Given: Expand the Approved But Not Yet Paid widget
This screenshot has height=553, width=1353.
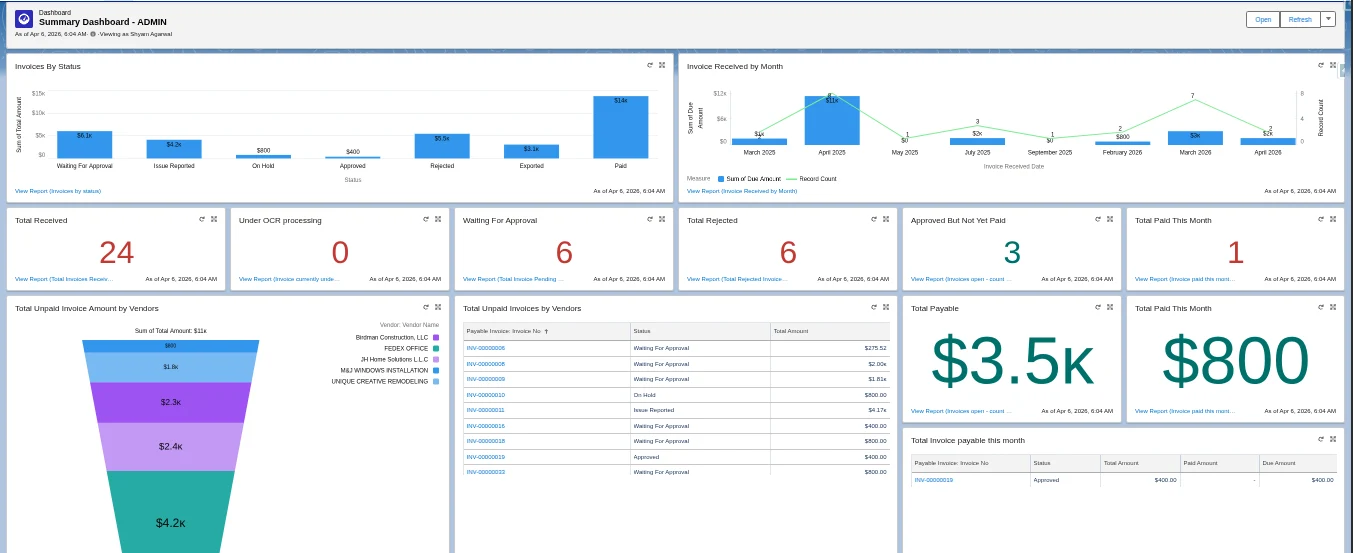Looking at the screenshot, I should [1110, 219].
